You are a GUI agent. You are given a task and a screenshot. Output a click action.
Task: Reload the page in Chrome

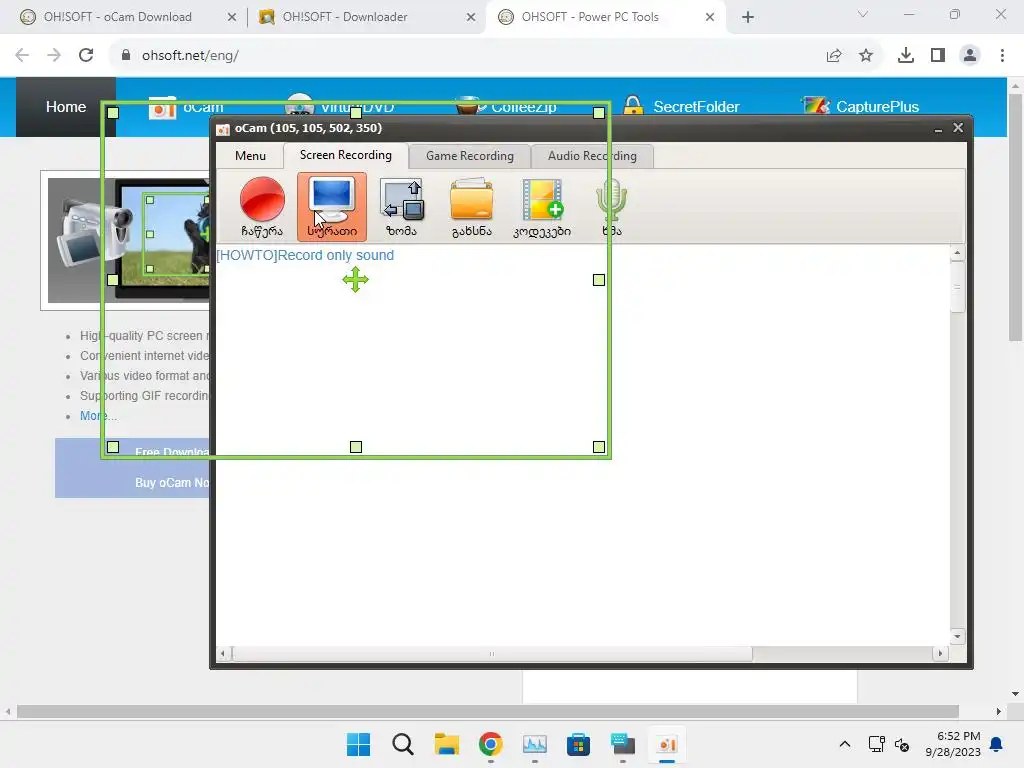click(86, 55)
